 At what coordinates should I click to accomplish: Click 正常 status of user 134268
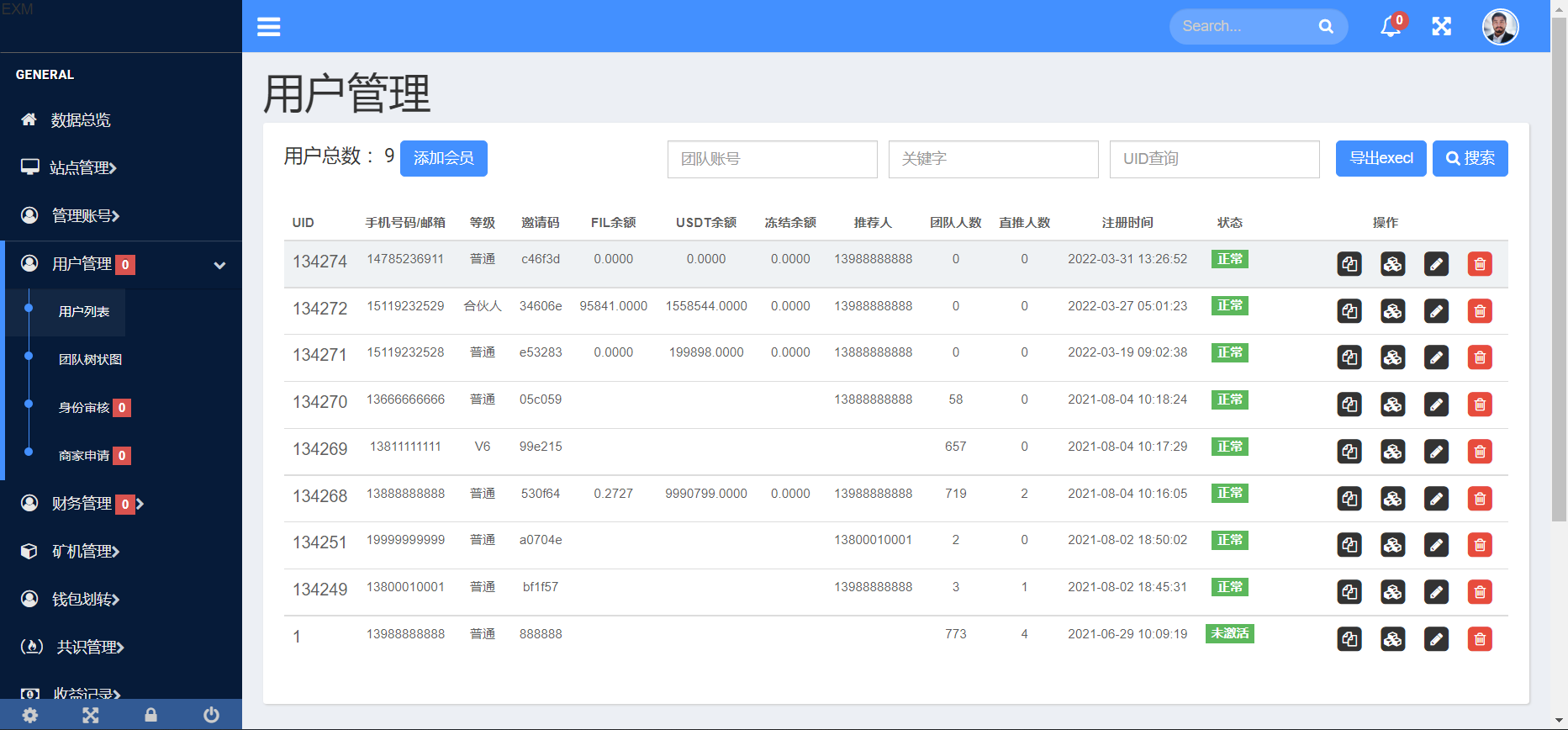coord(1230,493)
